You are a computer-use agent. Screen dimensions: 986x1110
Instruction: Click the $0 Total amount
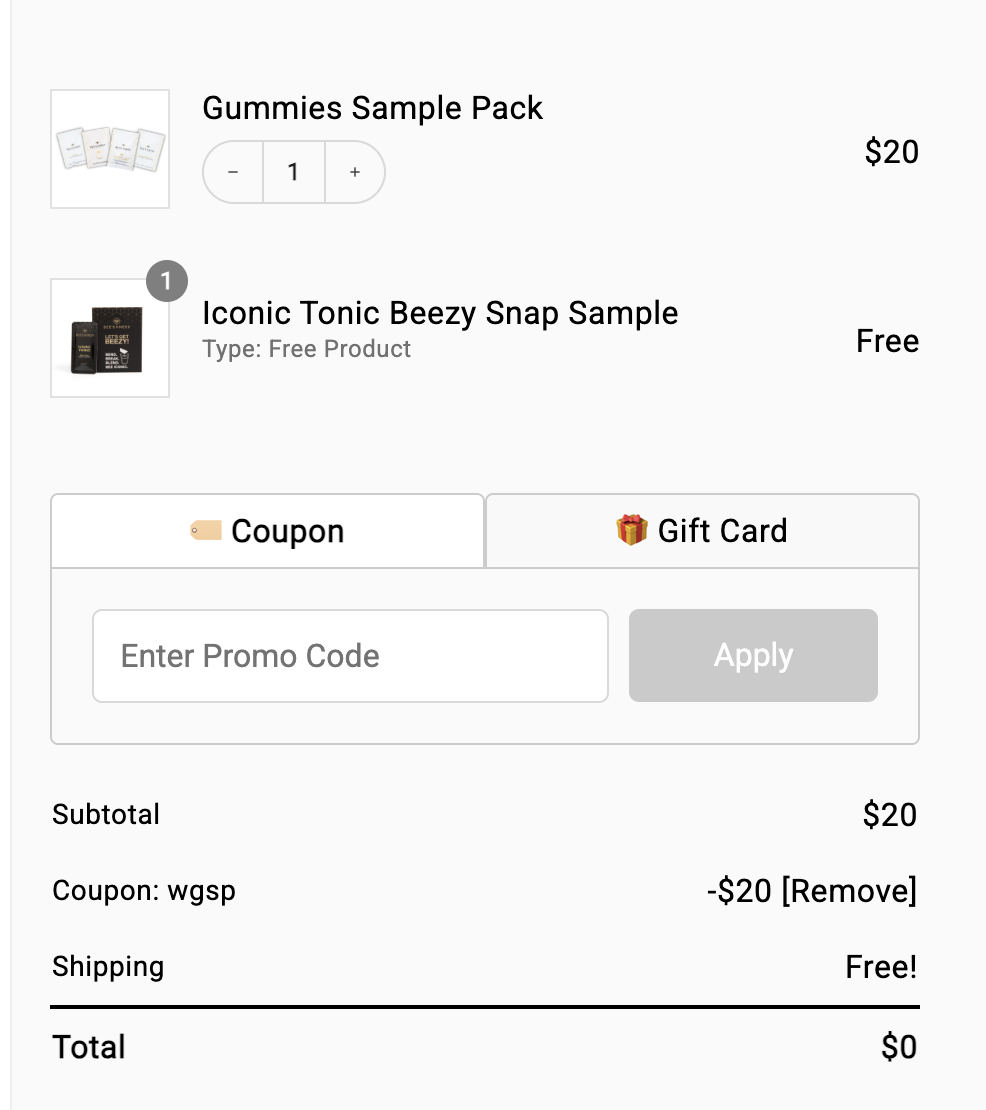point(898,1047)
